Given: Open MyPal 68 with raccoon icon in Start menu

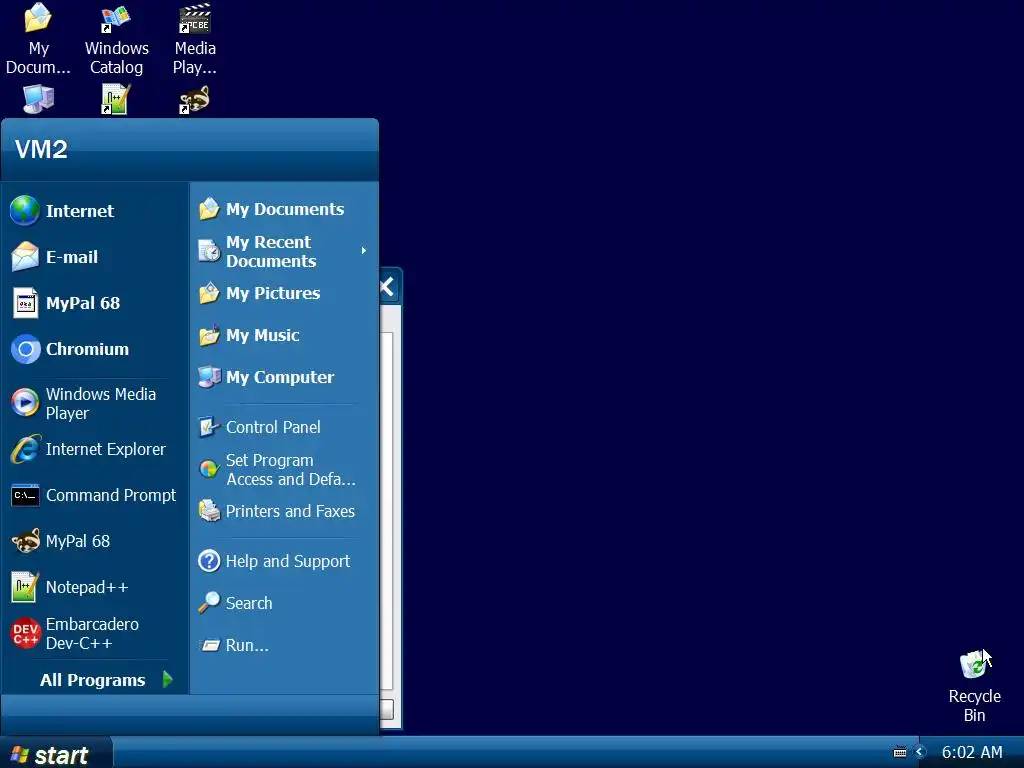Looking at the screenshot, I should 95,541.
